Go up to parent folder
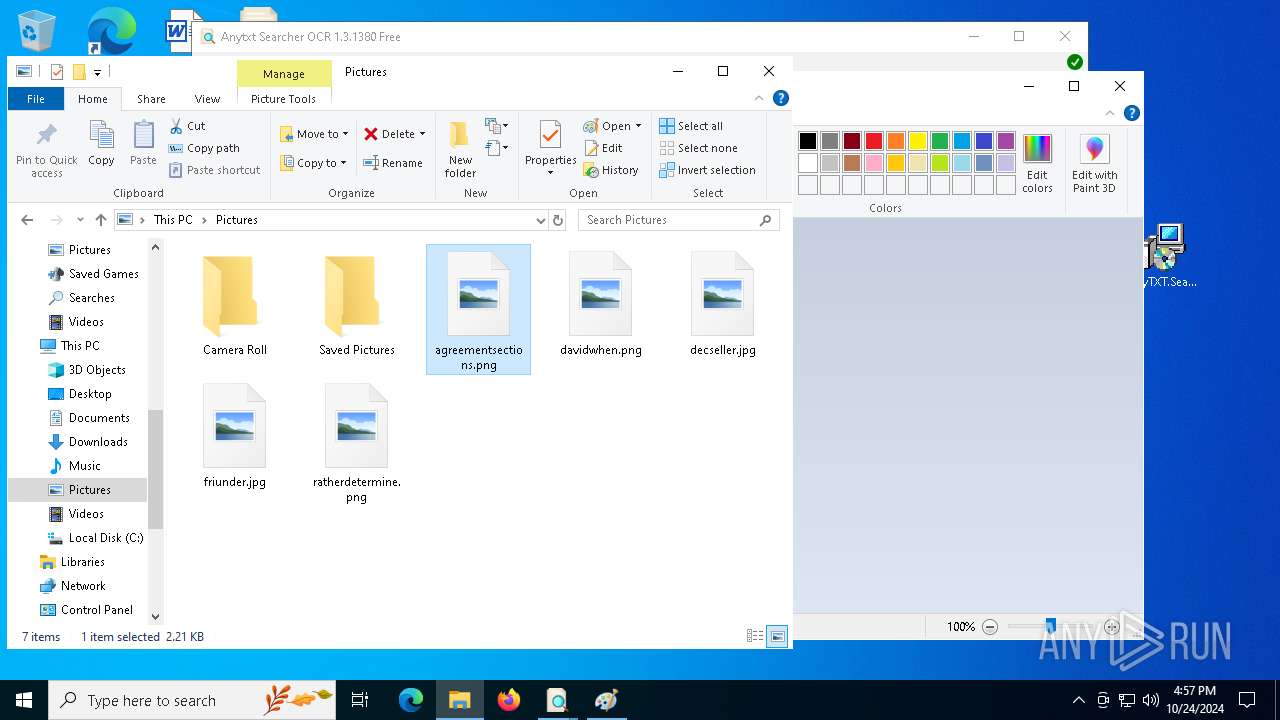Screen dimensions: 1280x720 tap(100, 220)
